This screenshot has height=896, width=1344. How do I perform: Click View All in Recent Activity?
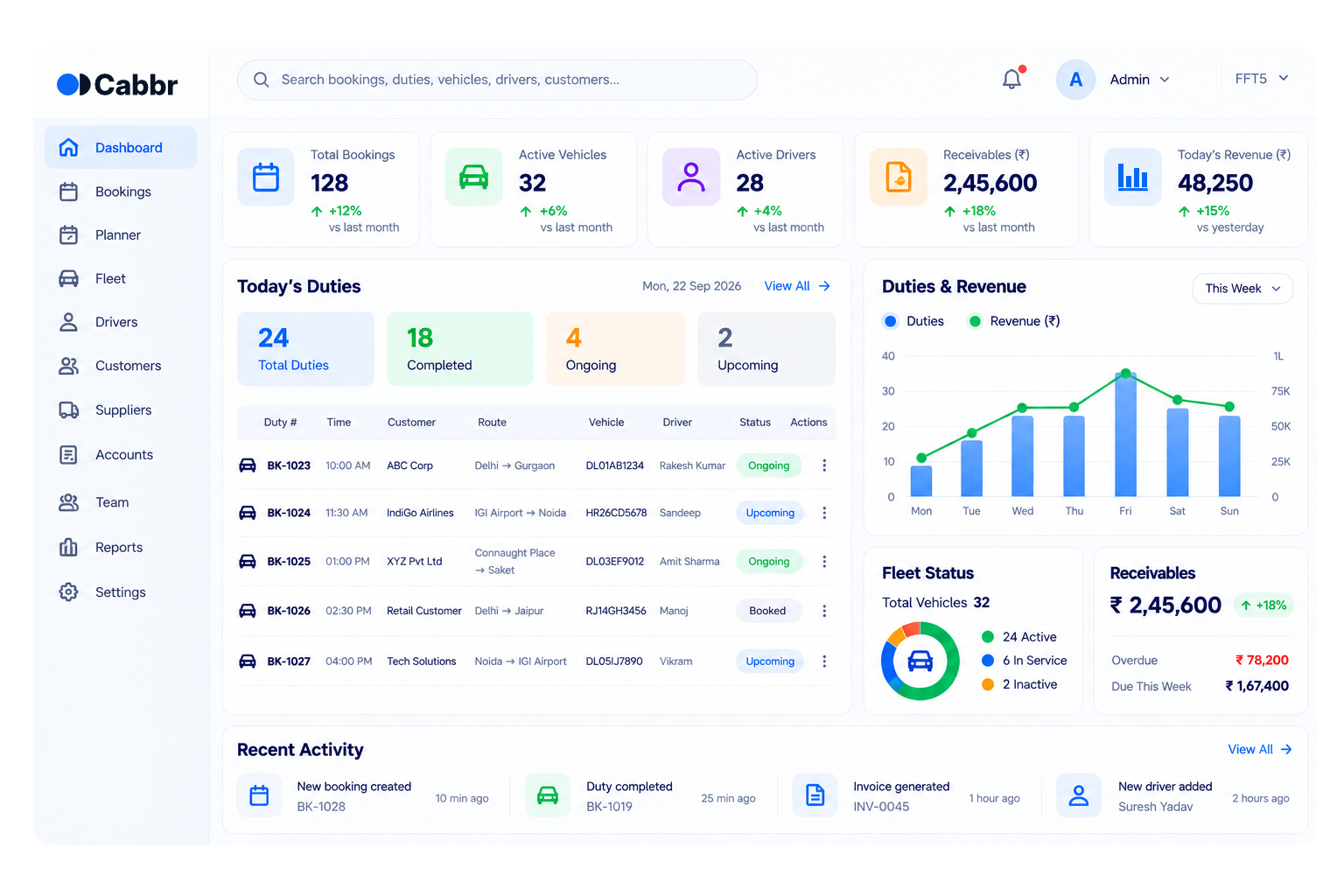[x=1260, y=749]
